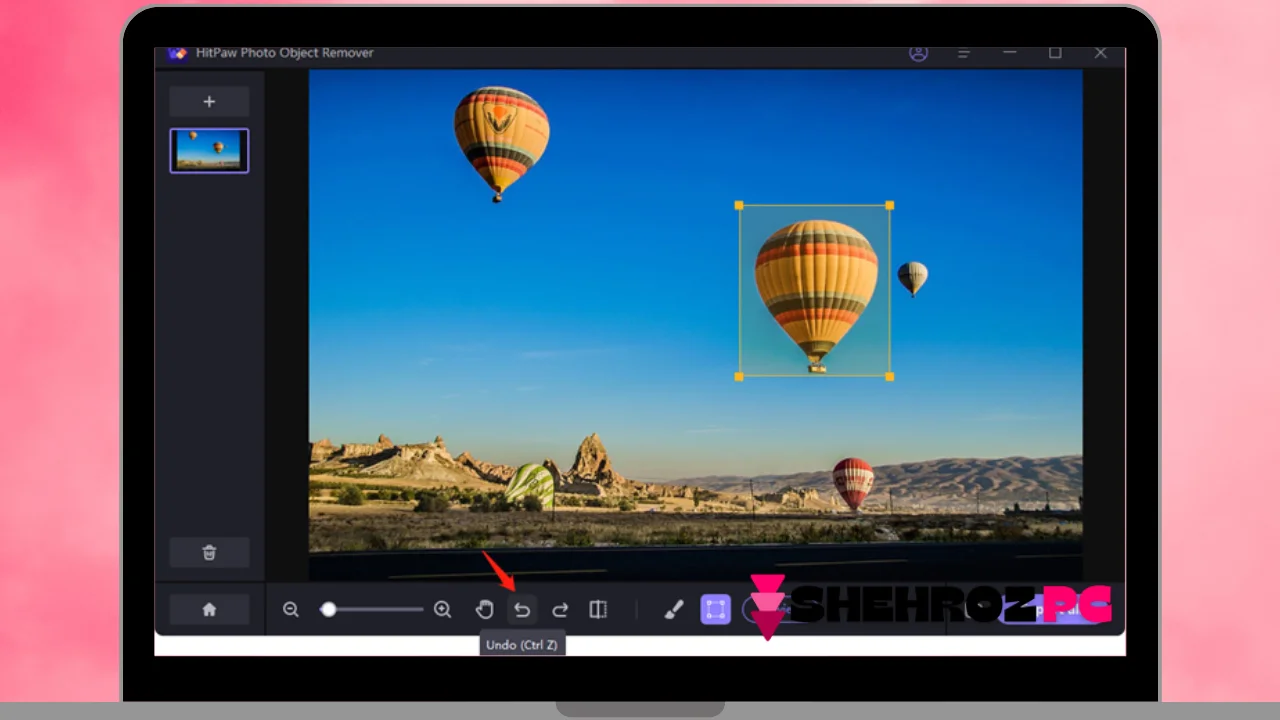Image resolution: width=1280 pixels, height=720 pixels.
Task: Maximize the HitPaw window
Action: 1055,53
